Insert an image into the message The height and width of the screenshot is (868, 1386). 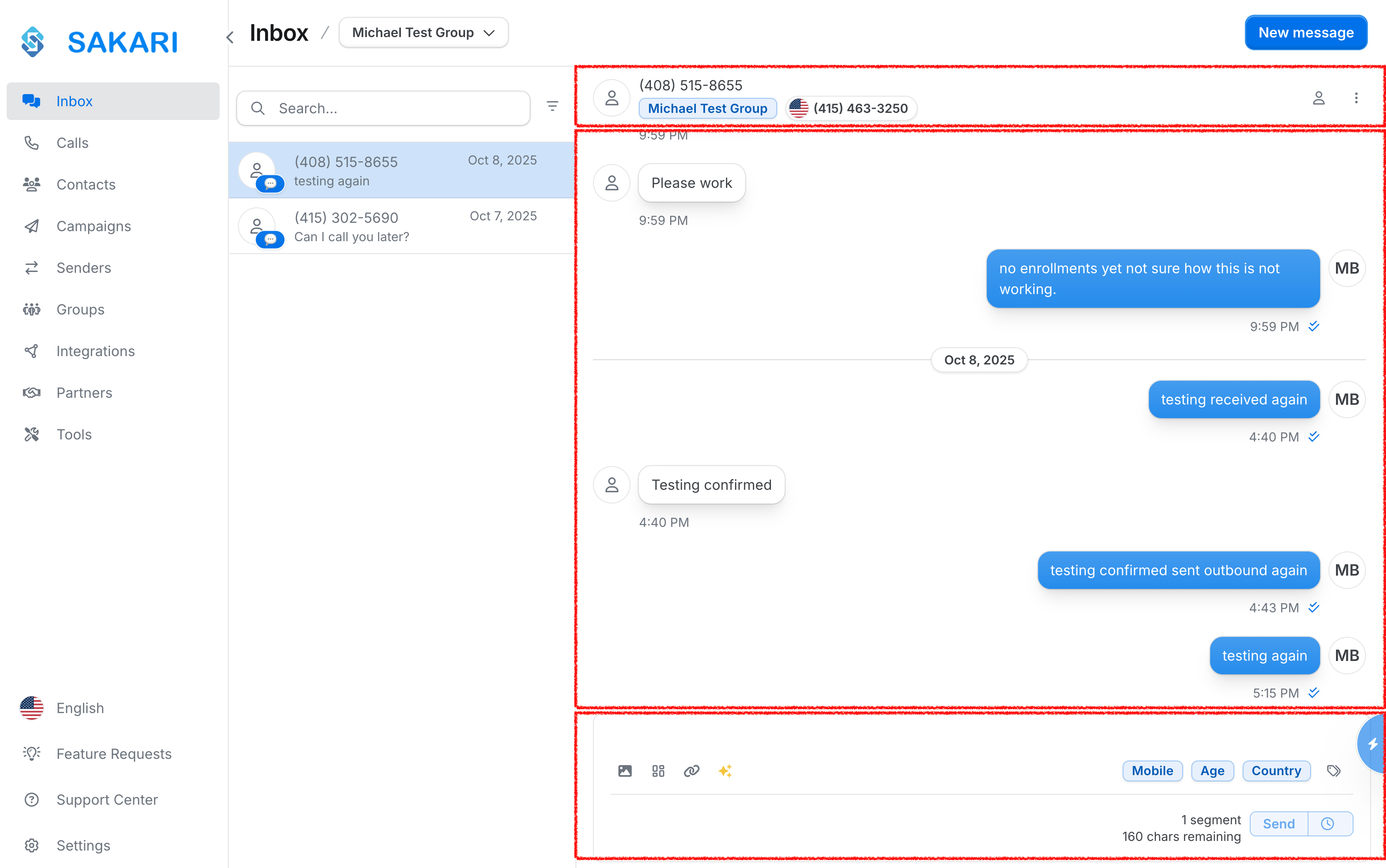click(625, 771)
